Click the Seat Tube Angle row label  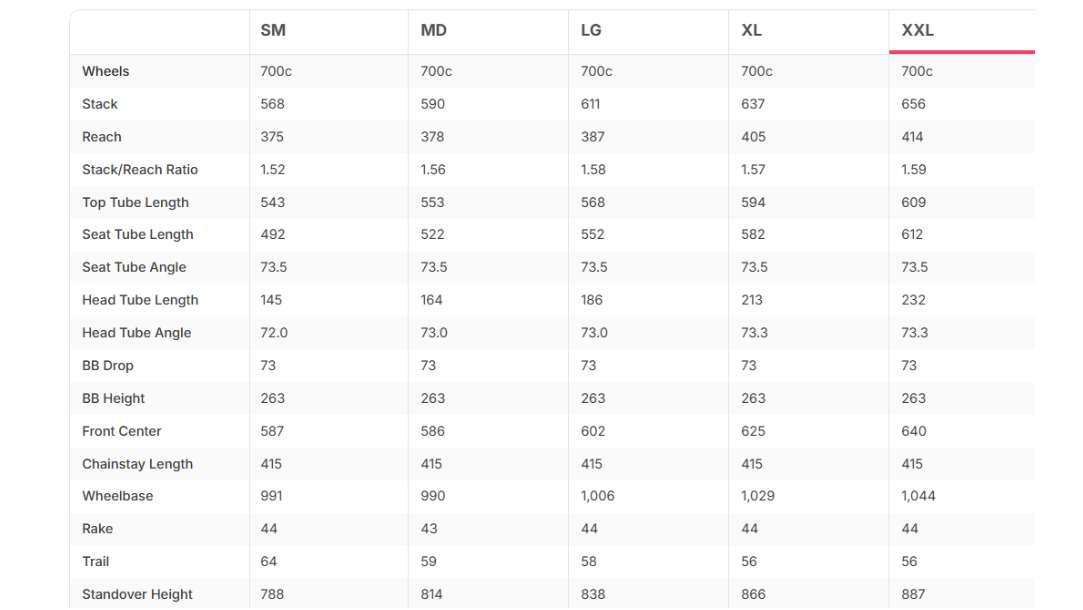coord(134,267)
